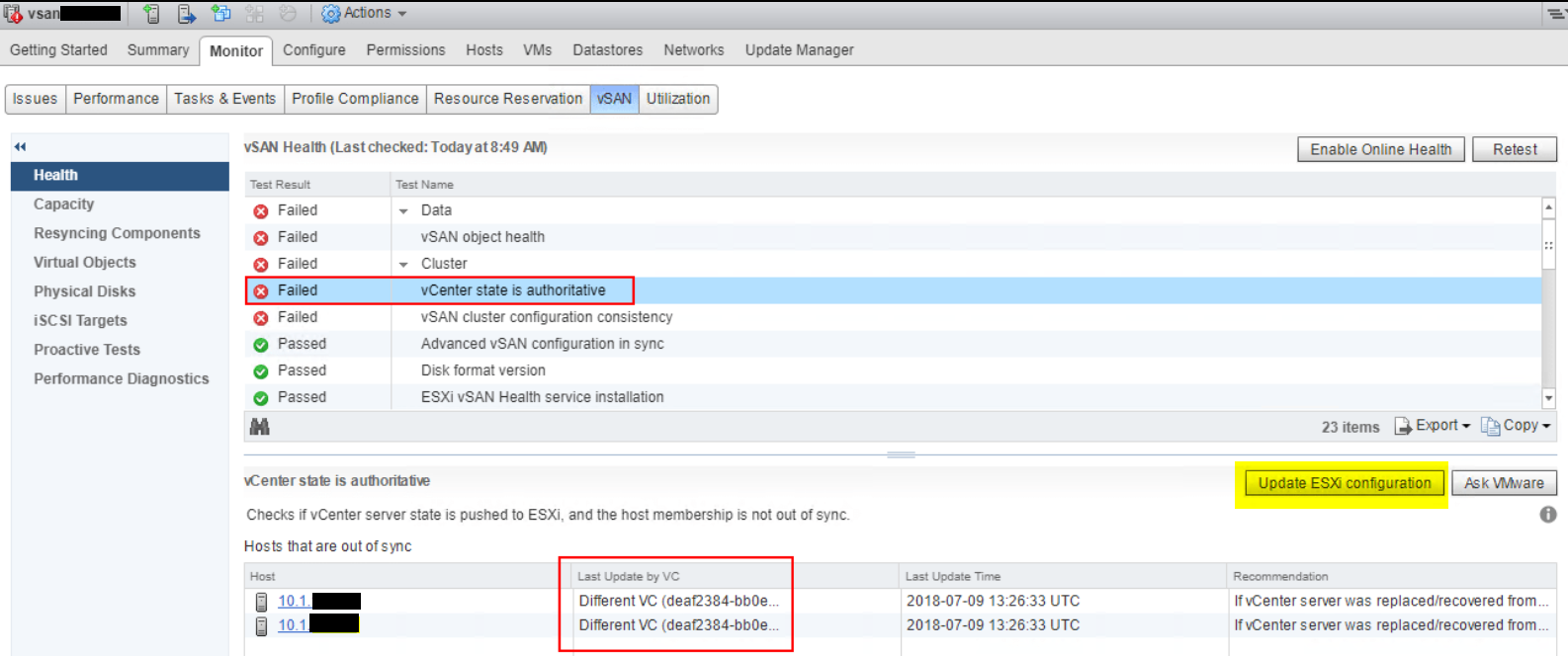Open the Hosts tab
This screenshot has width=1568, height=656.
pyautogui.click(x=484, y=50)
